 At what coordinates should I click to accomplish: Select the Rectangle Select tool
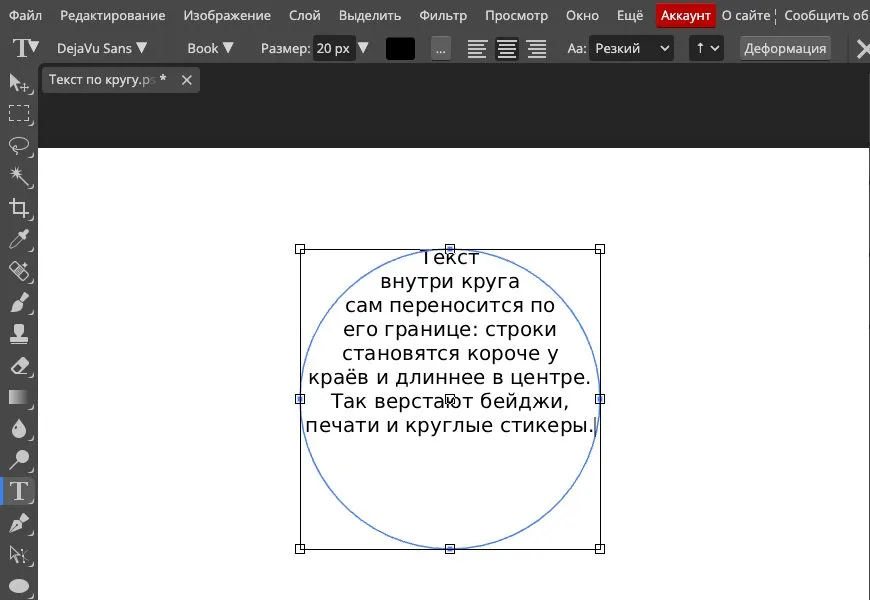coord(19,113)
